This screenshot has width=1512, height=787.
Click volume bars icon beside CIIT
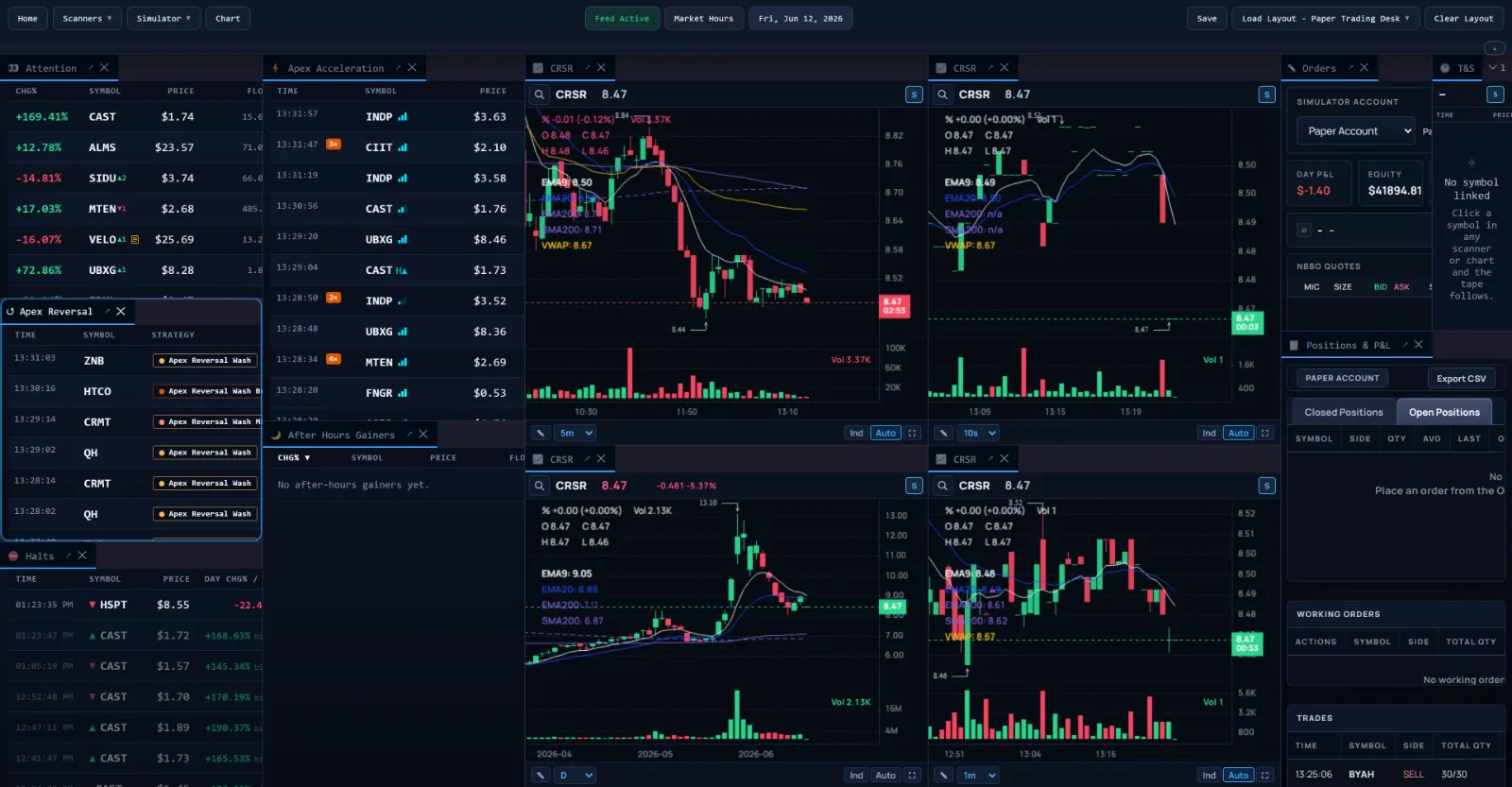[403, 147]
